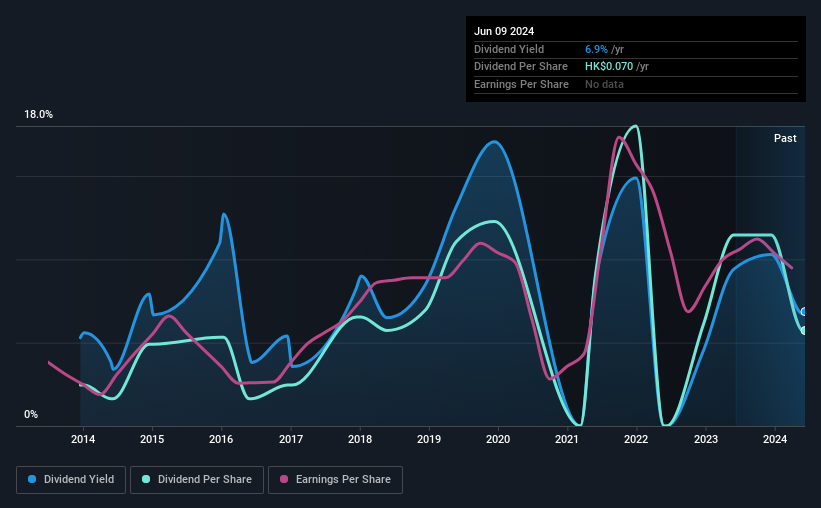Click the teal Dividend Per Share legend dot

point(146,479)
